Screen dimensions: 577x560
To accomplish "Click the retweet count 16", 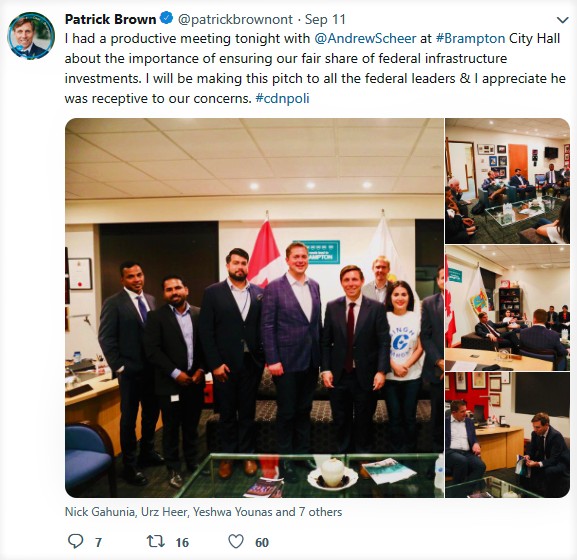I will (182, 543).
